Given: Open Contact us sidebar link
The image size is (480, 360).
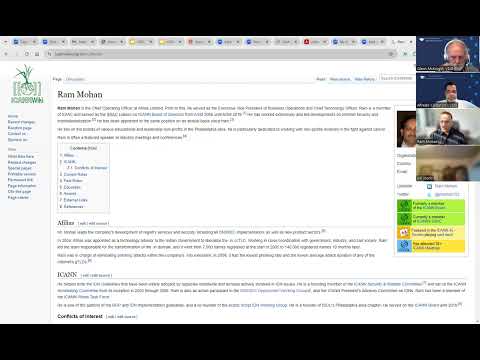Looking at the screenshot, I should pyautogui.click(x=17, y=134).
